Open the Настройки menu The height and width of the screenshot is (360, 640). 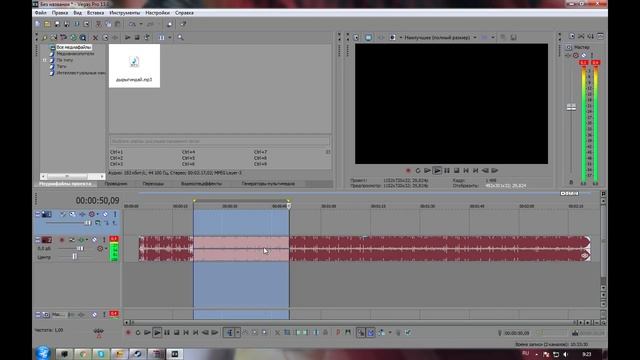158,13
